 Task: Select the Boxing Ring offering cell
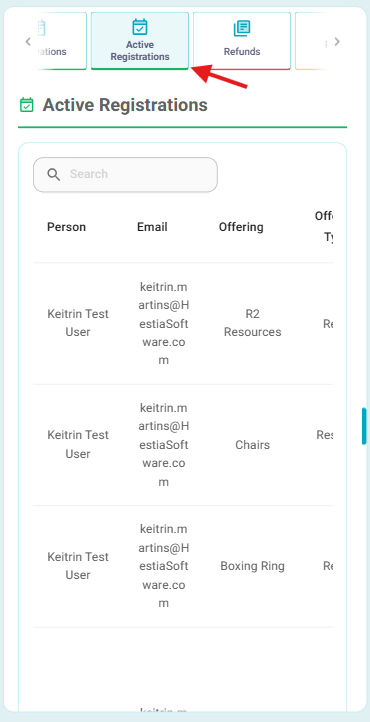(253, 566)
